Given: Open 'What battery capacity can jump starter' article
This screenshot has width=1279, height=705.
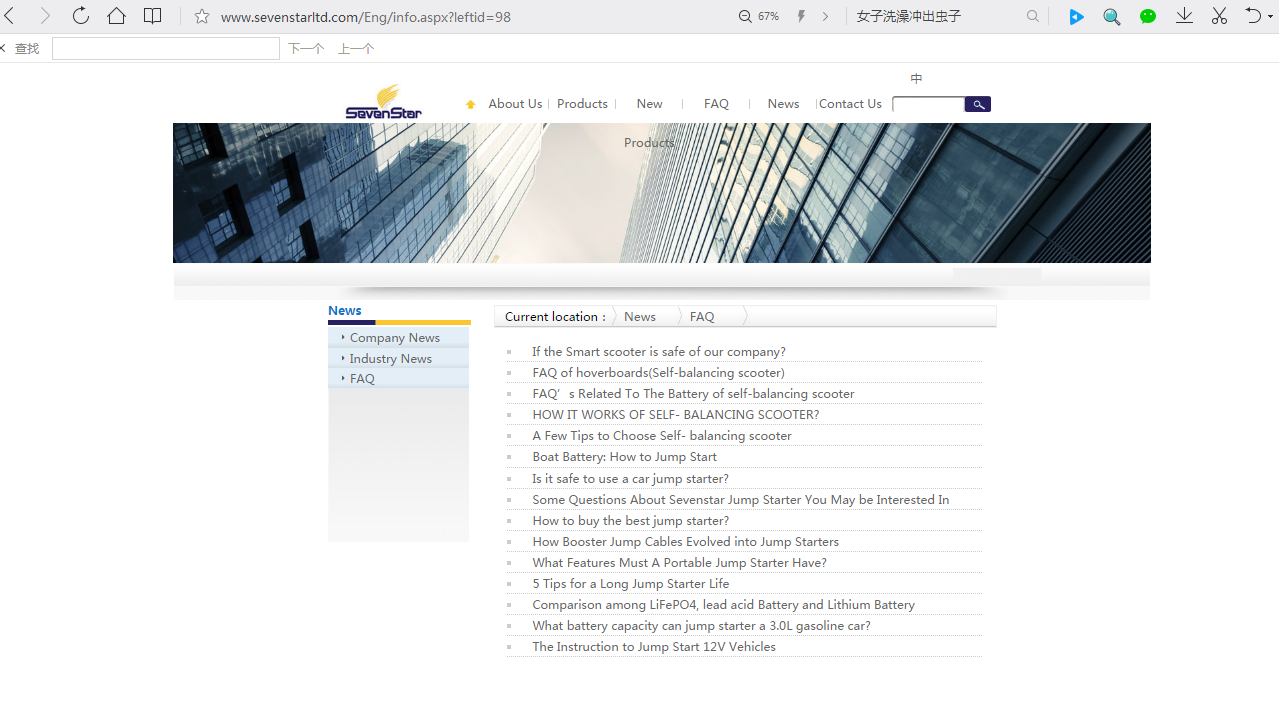Looking at the screenshot, I should point(701,626).
